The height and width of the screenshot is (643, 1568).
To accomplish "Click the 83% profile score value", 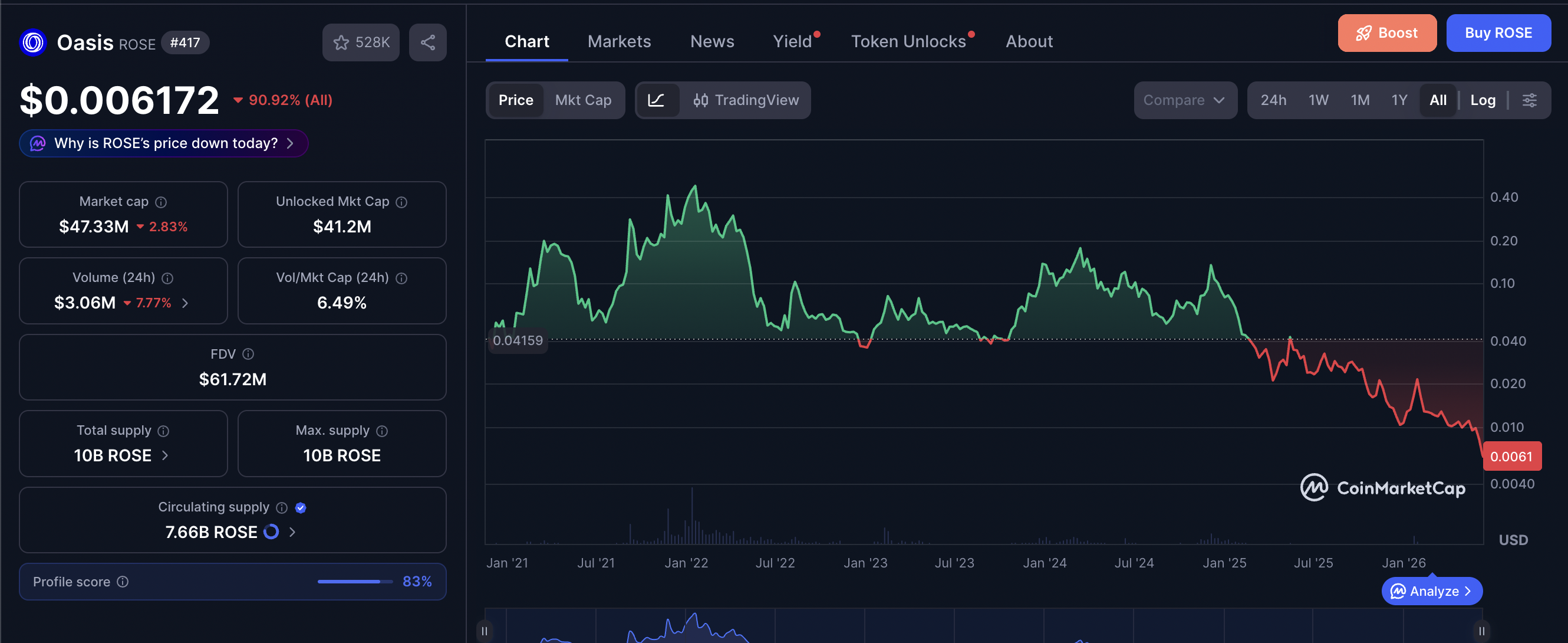I will click(x=417, y=582).
